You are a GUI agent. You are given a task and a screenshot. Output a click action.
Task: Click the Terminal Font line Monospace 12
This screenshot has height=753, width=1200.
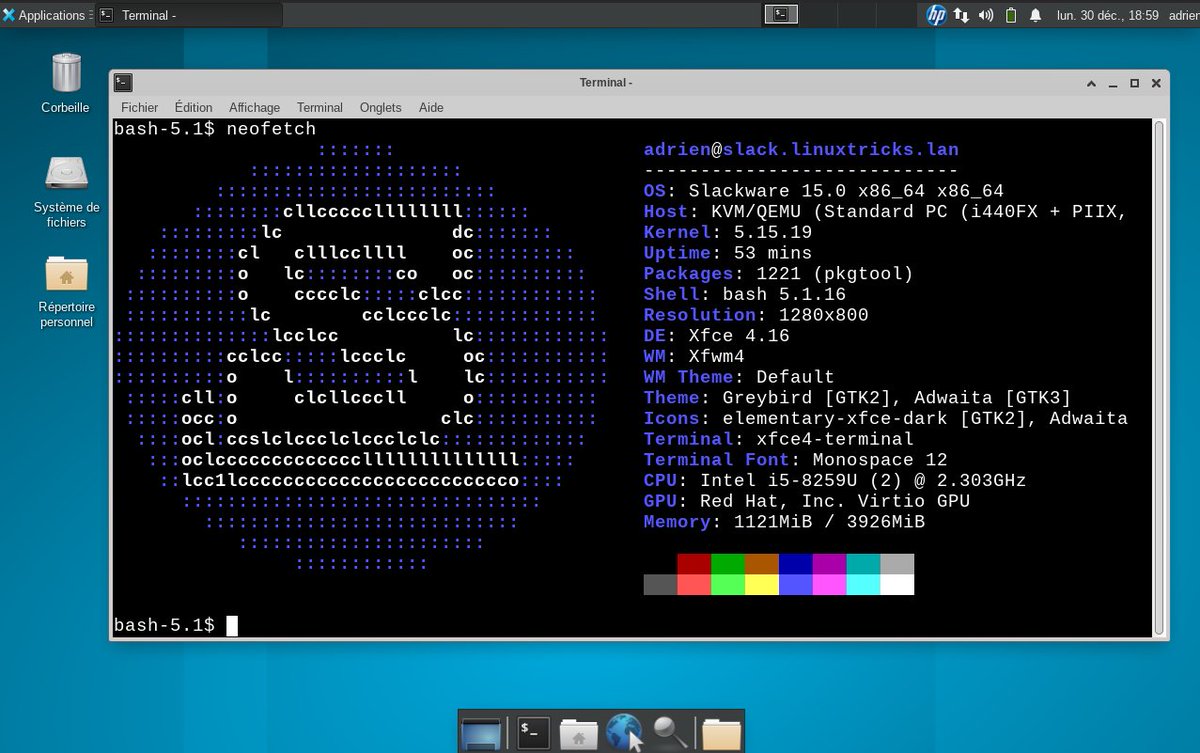(795, 460)
